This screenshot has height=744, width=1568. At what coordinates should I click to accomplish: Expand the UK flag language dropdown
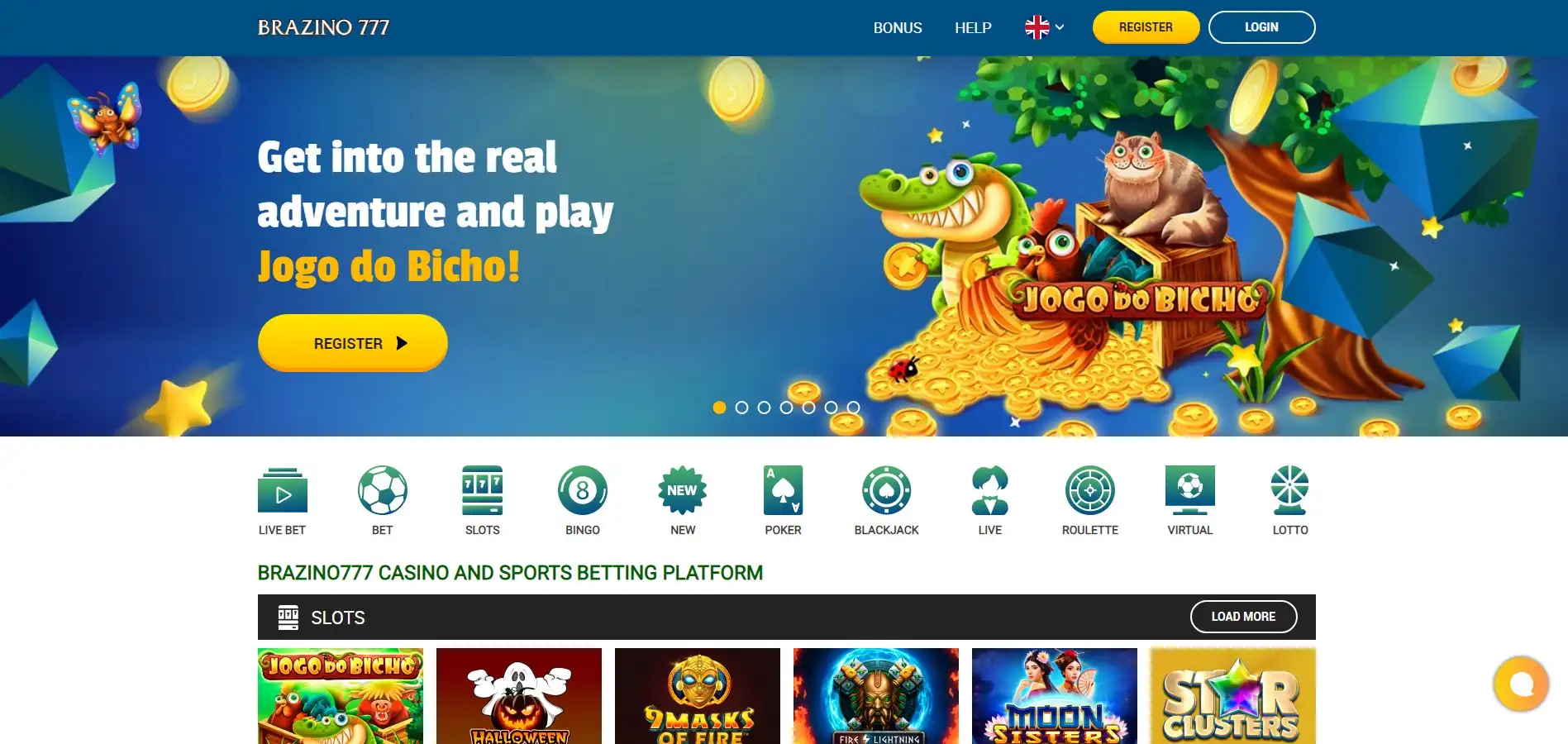click(x=1044, y=27)
